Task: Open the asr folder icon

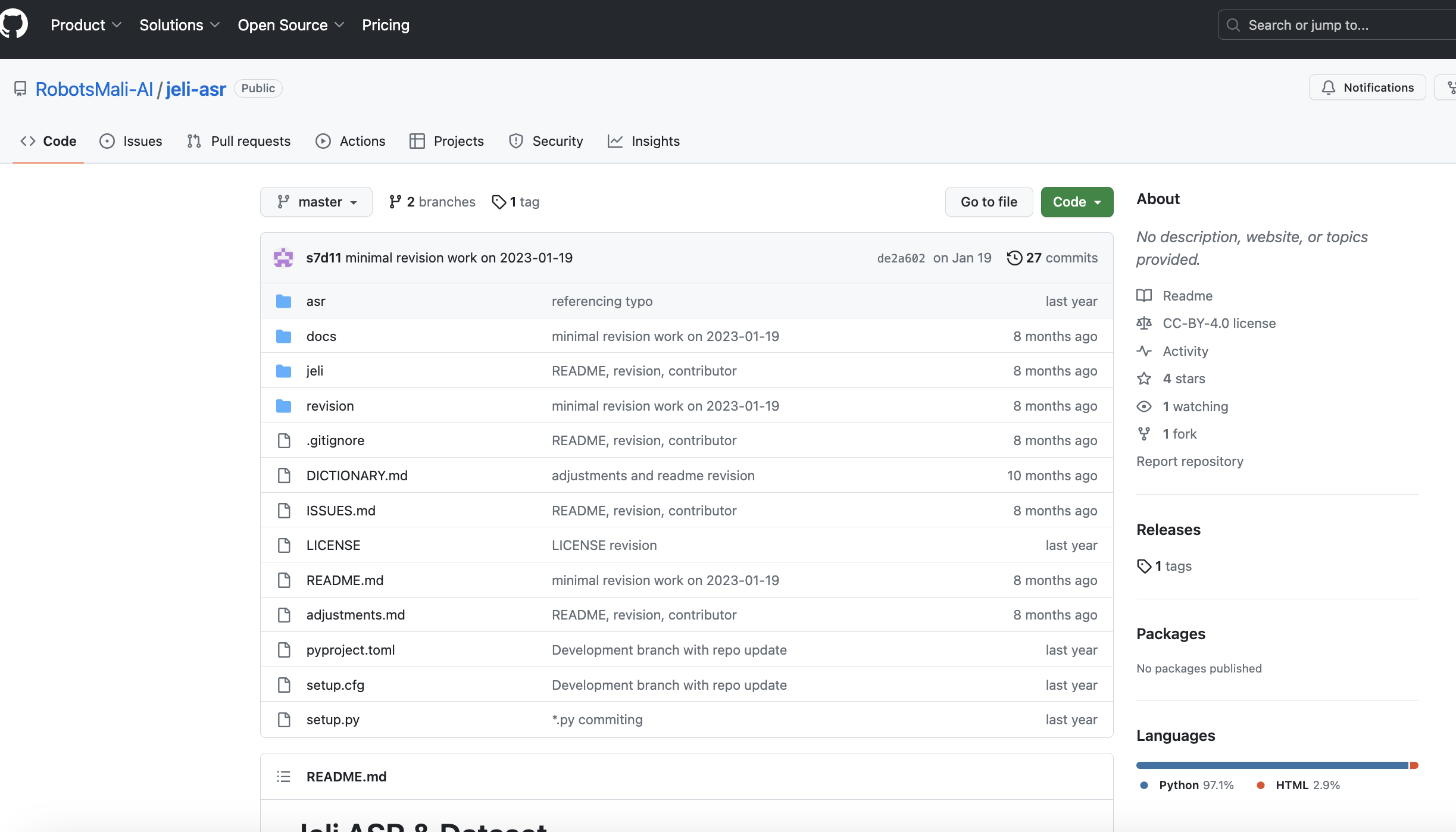Action: (x=284, y=301)
